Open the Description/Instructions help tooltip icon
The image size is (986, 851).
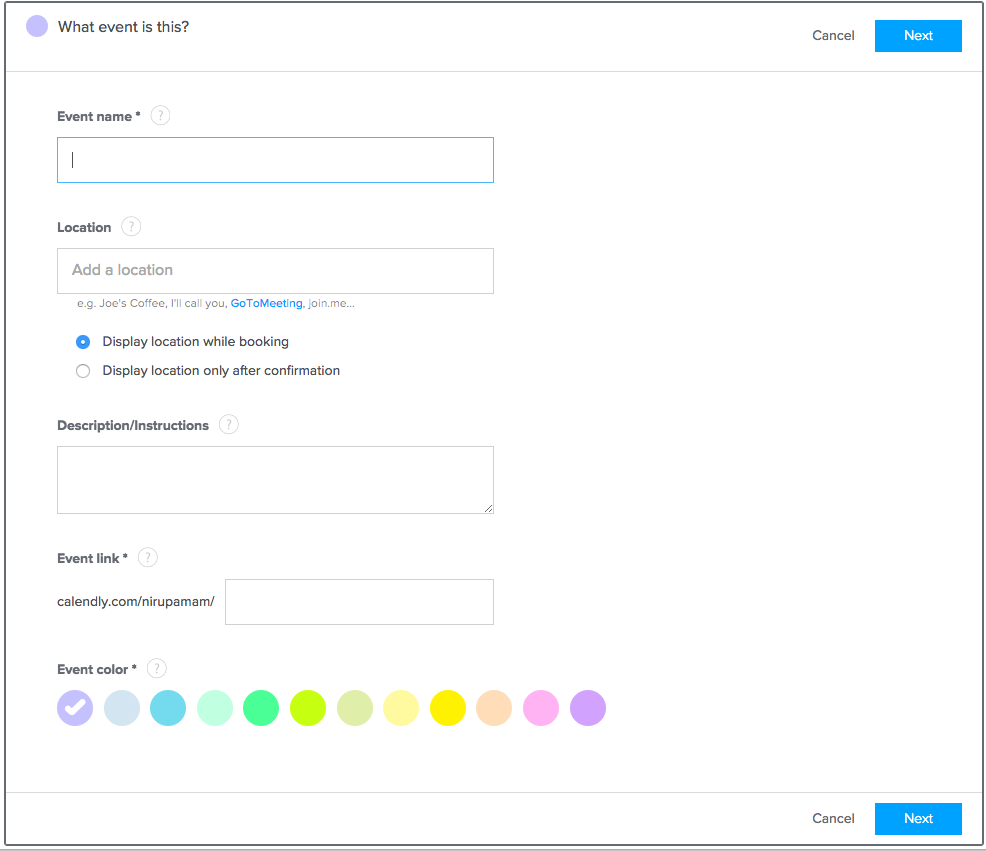click(229, 425)
